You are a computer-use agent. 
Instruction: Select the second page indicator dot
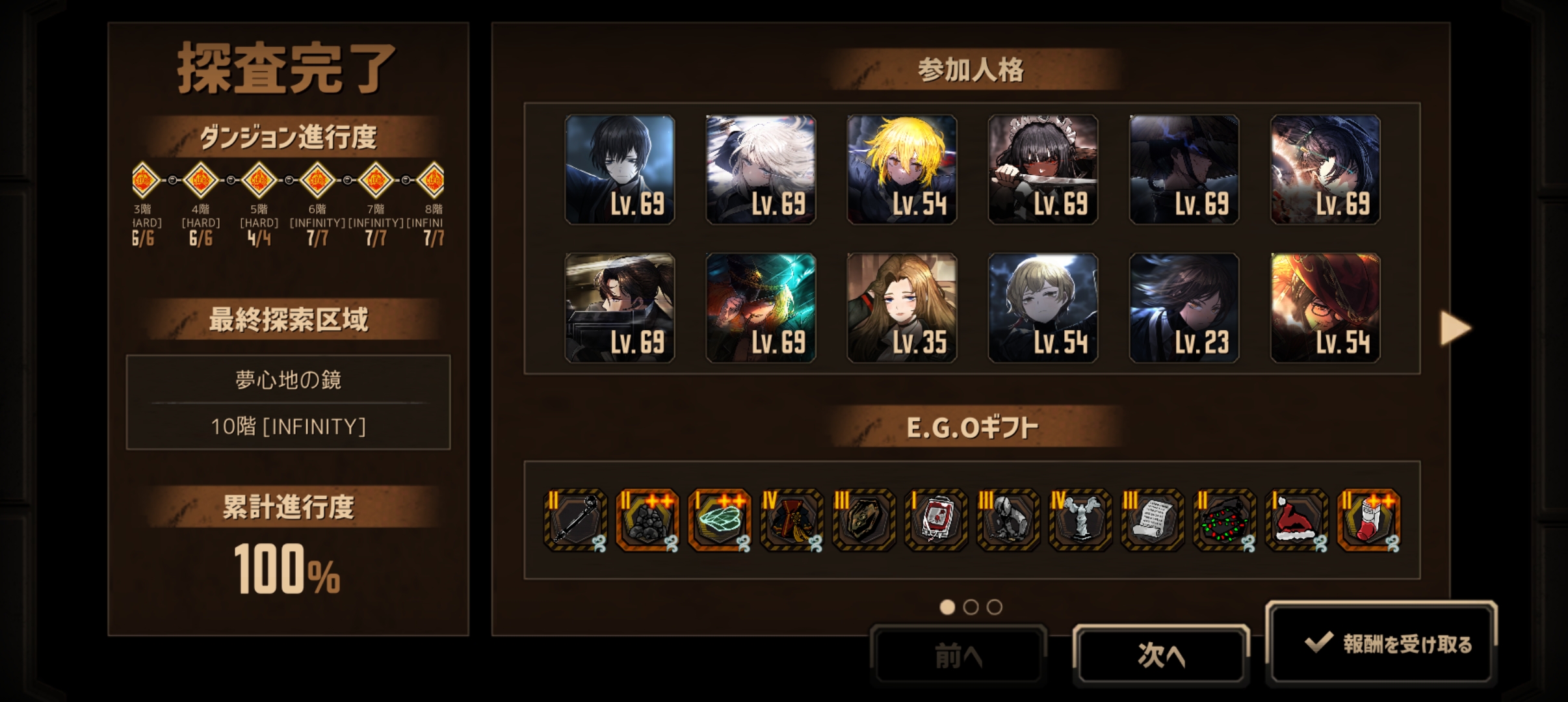971,607
